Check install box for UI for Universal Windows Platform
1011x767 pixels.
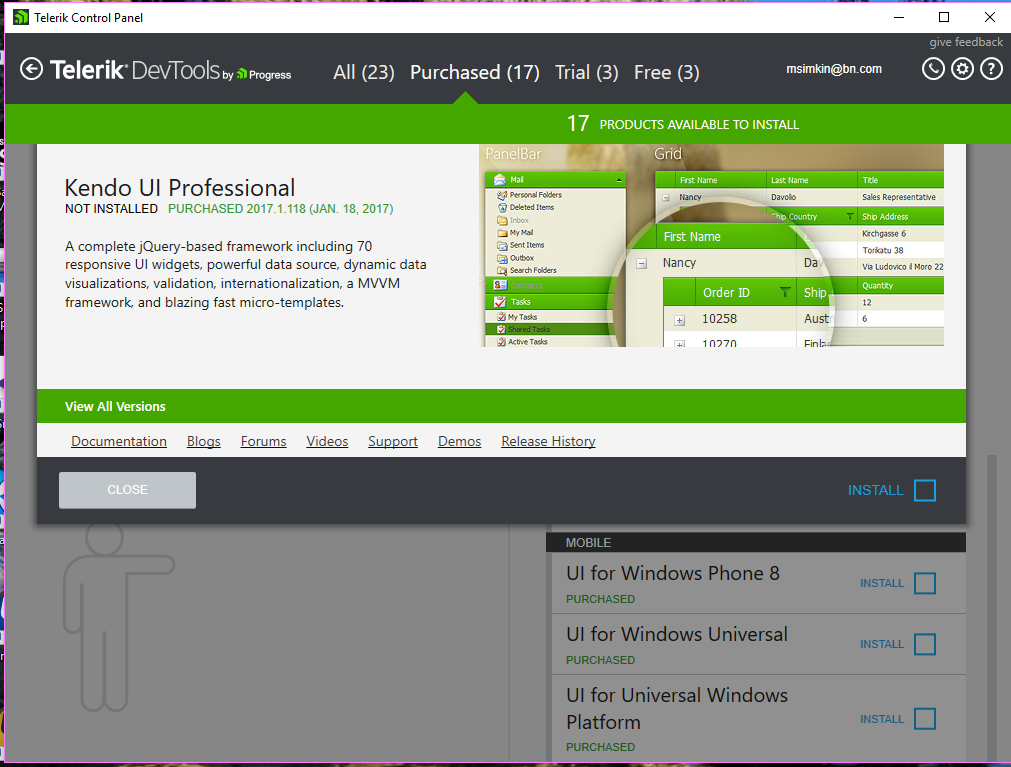925,719
